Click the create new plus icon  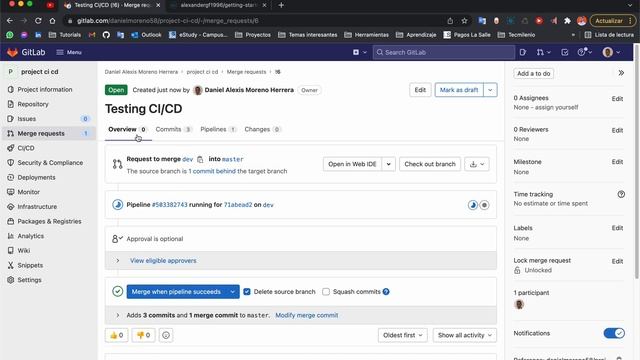(356, 52)
